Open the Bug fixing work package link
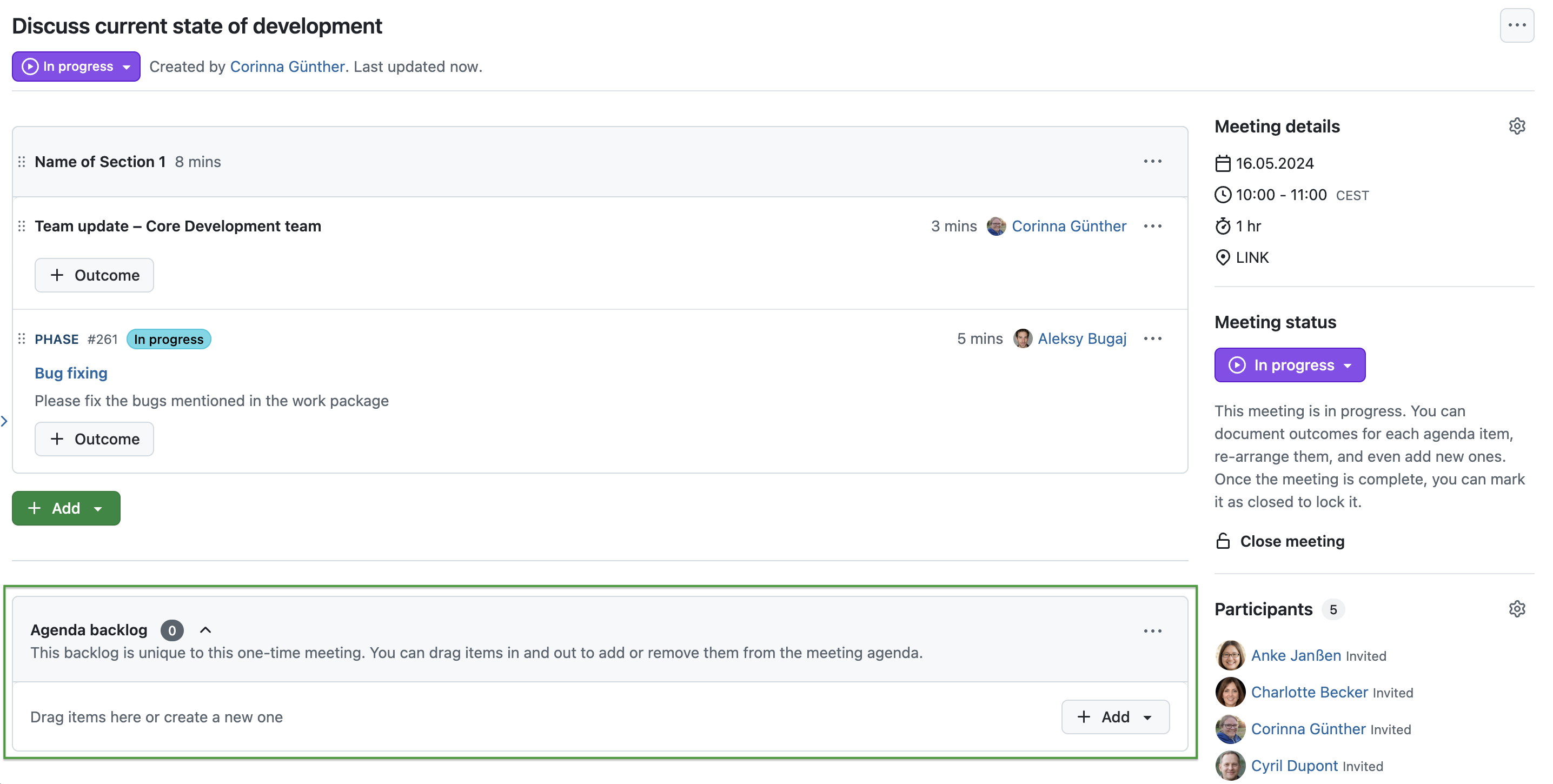Viewport: 1553px width, 784px height. click(x=70, y=373)
